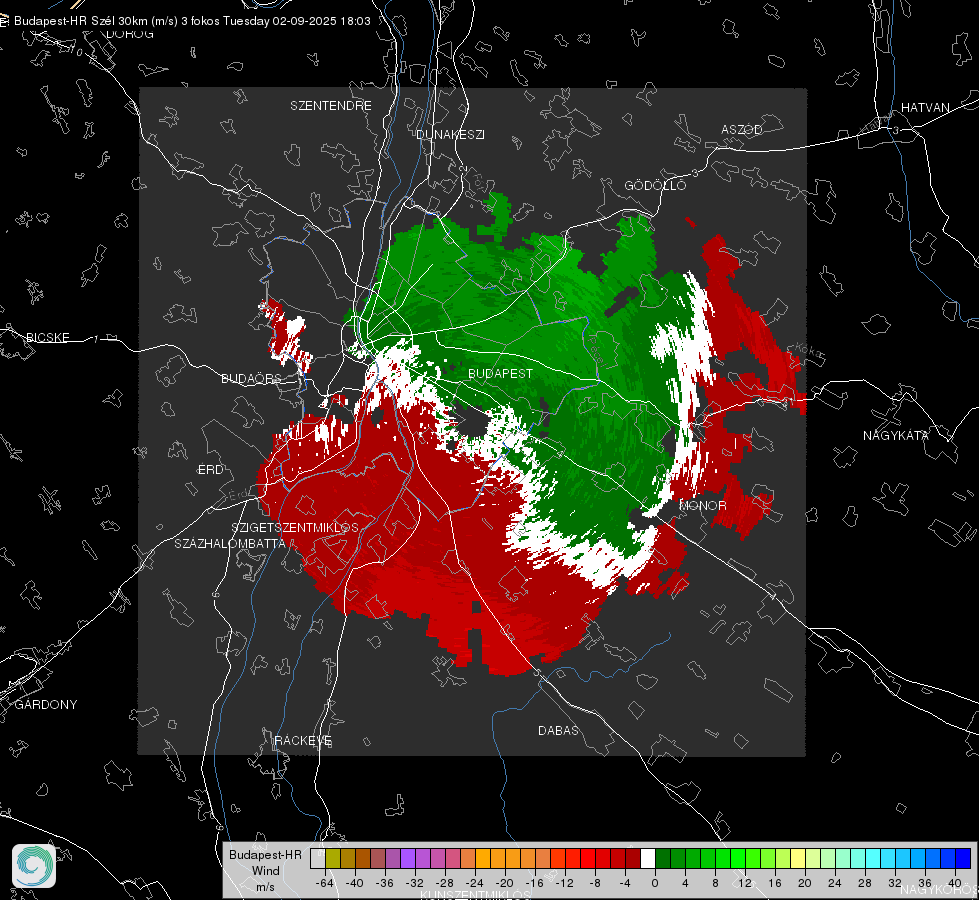
Task: Click the white zero-velocity legend swatch
Action: (648, 858)
